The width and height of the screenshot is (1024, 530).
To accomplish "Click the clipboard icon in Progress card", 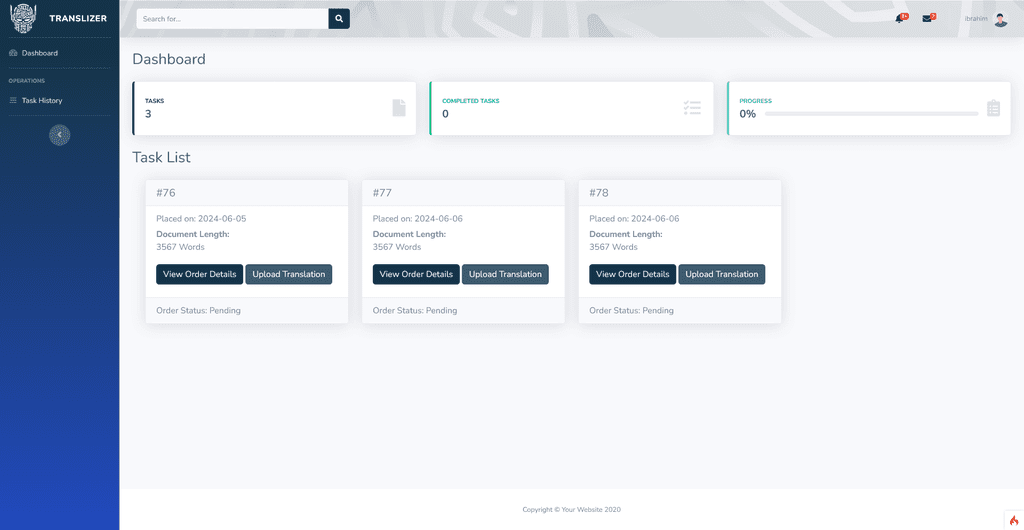I will click(x=993, y=108).
